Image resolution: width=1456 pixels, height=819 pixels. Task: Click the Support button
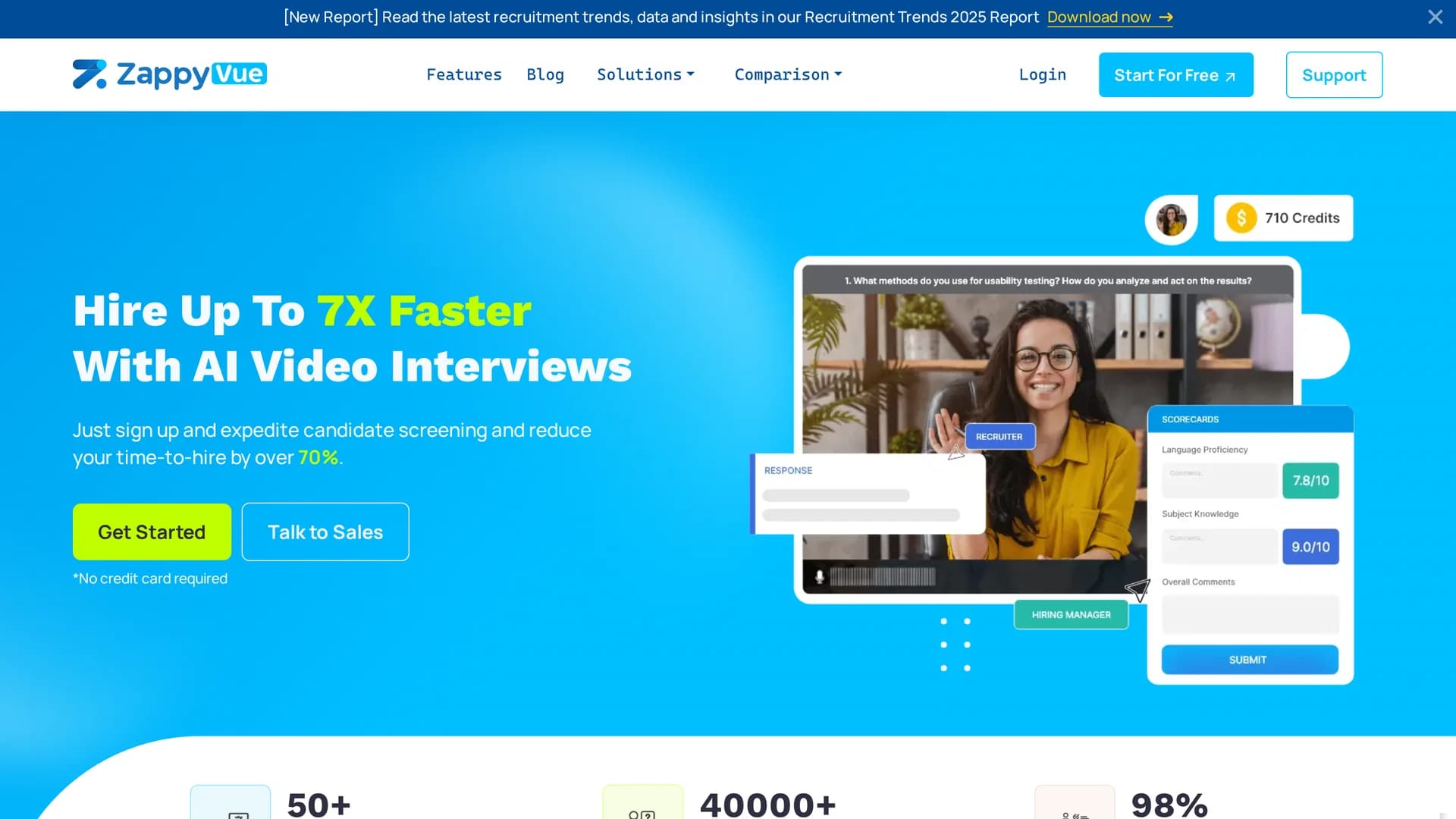1334,74
